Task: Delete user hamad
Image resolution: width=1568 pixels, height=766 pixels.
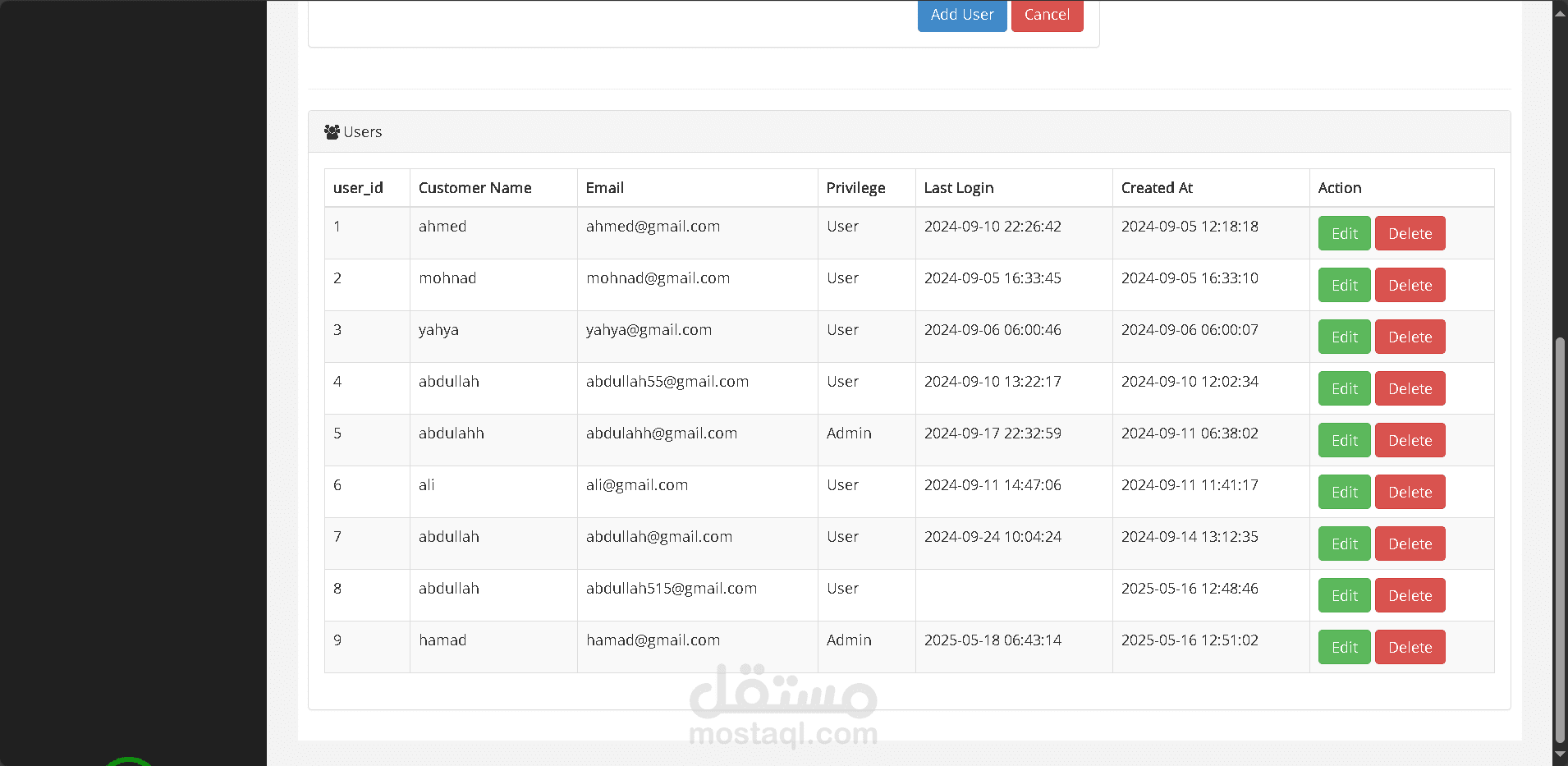Action: point(1410,647)
